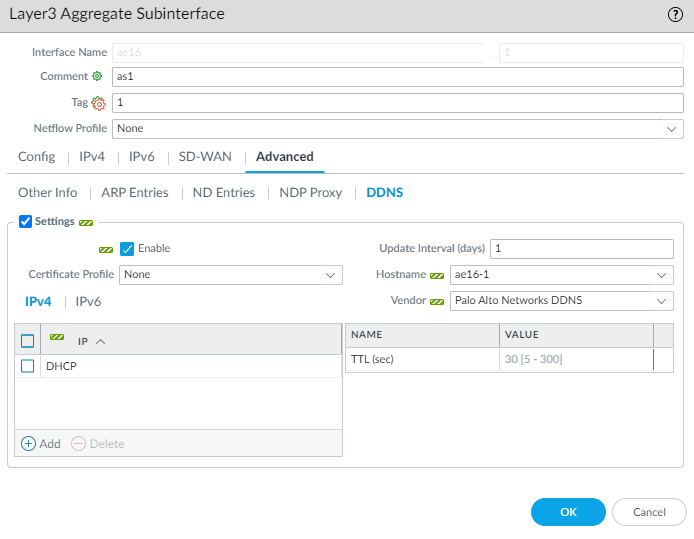694x539 pixels.
Task: Switch to the SD-WAN tab
Action: click(x=205, y=157)
